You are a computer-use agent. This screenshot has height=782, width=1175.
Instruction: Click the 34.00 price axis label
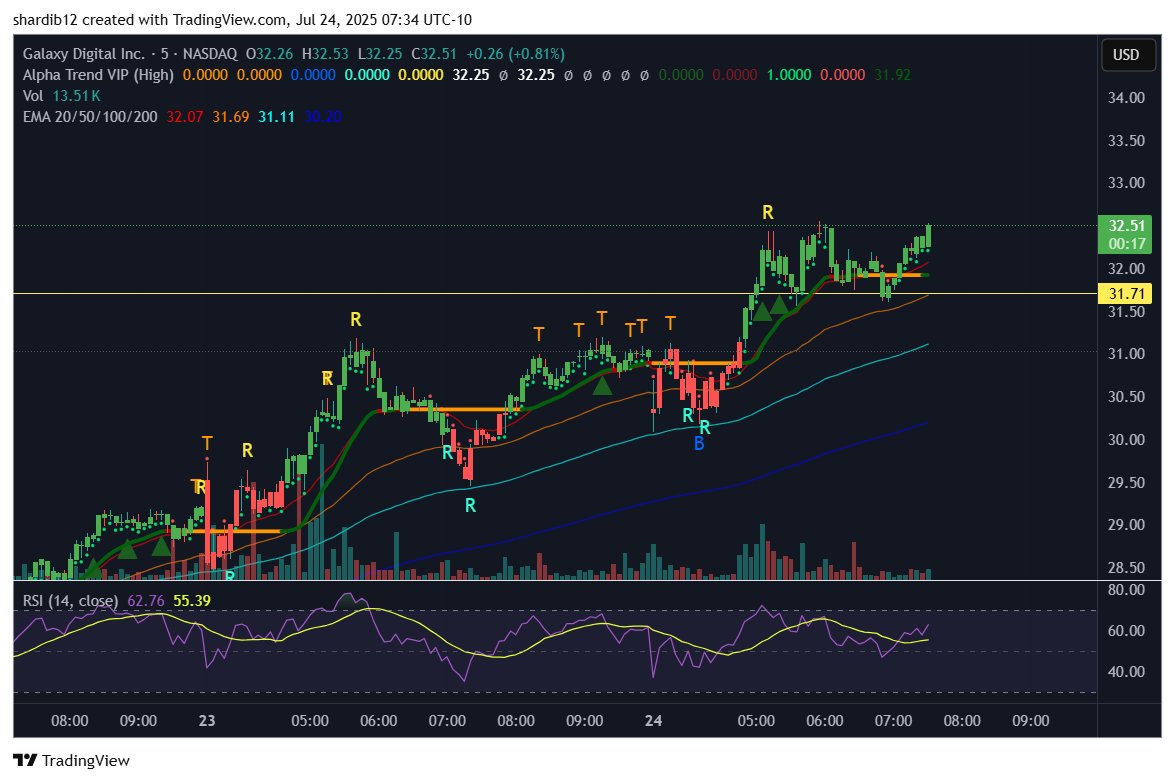[1126, 98]
